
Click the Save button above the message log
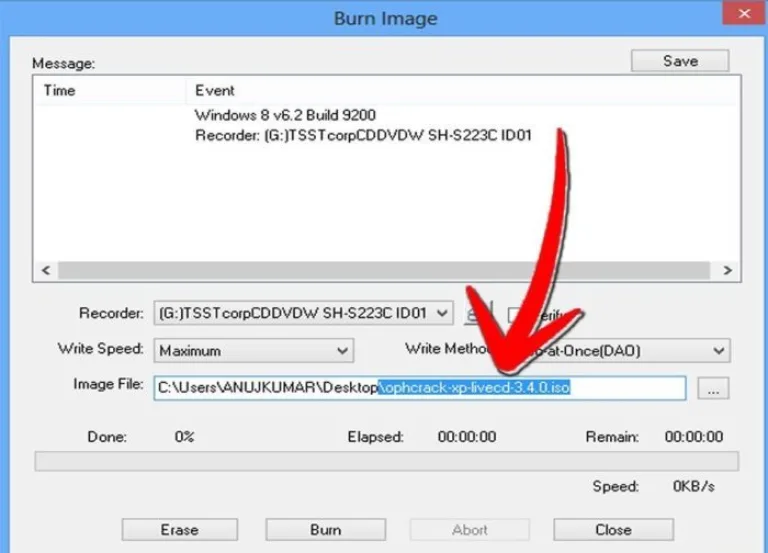[680, 61]
